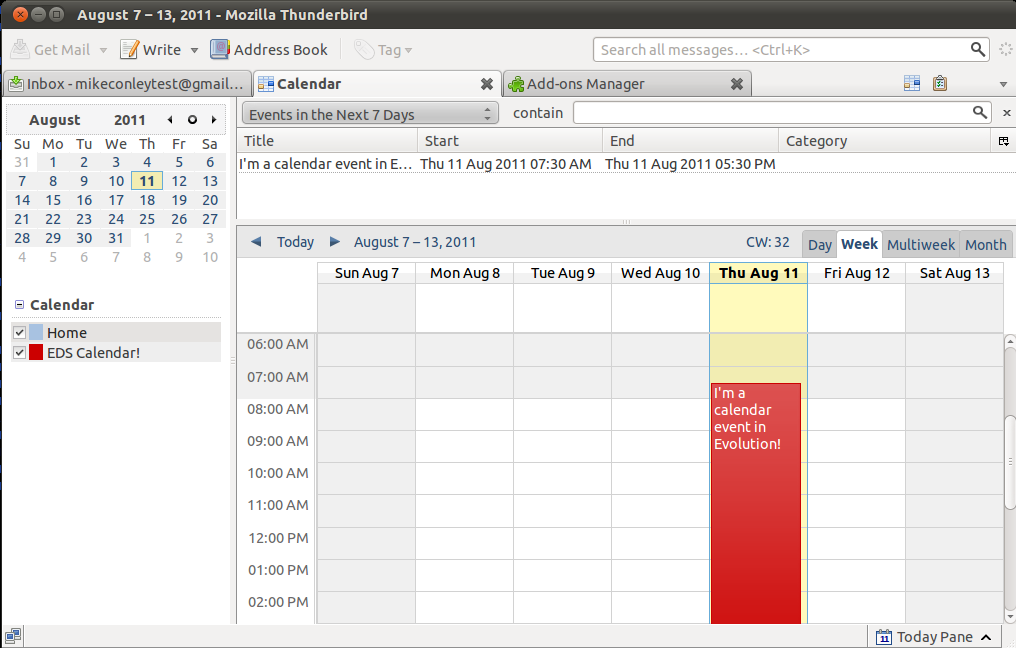
Task: Click the calendar mode icon in tab bar
Action: (912, 83)
